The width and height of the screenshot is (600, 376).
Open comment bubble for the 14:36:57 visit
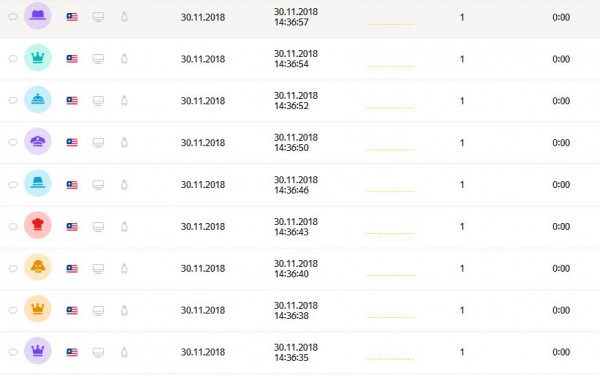tap(13, 17)
